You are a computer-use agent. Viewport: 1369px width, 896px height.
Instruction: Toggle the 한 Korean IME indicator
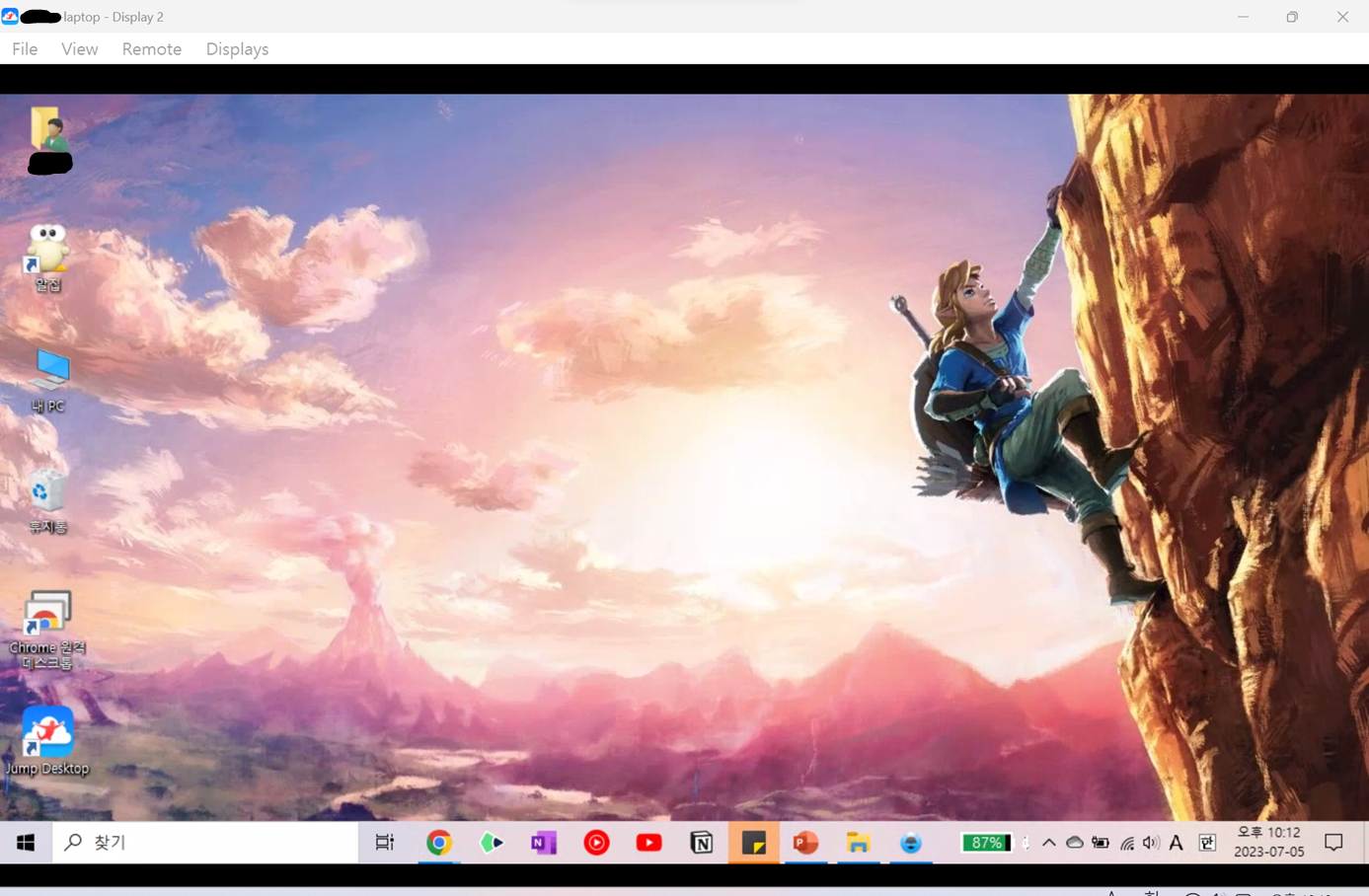(1207, 843)
